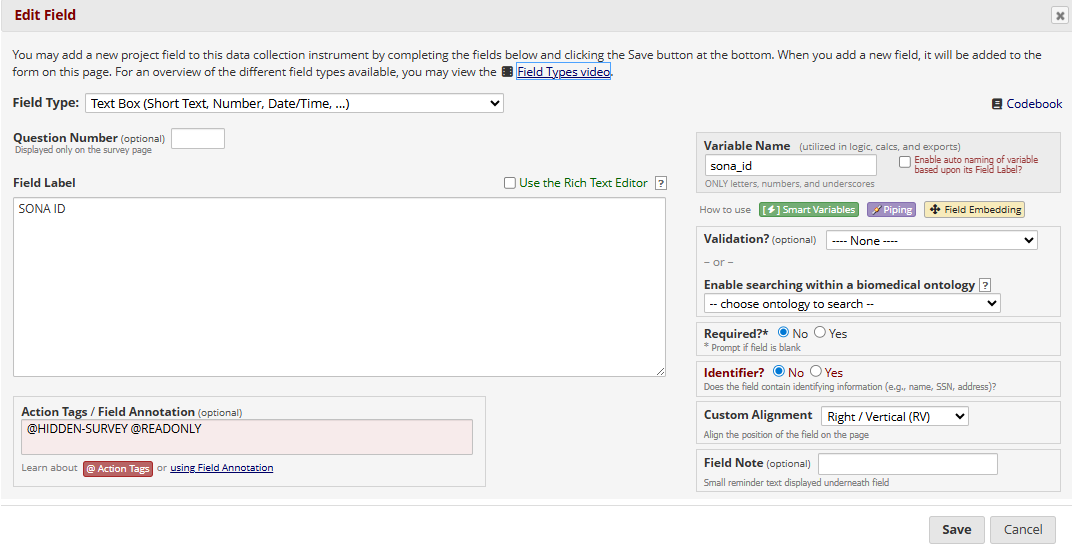Expand the Validation dropdown
This screenshot has height=556, width=1072.
[x=931, y=240]
